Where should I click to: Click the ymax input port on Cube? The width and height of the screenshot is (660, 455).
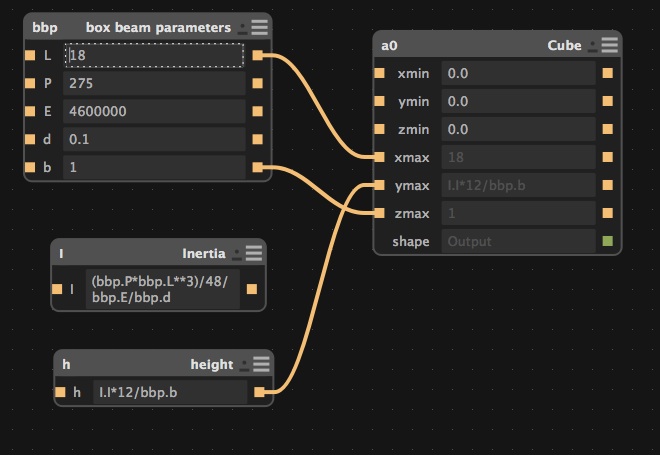click(380, 185)
